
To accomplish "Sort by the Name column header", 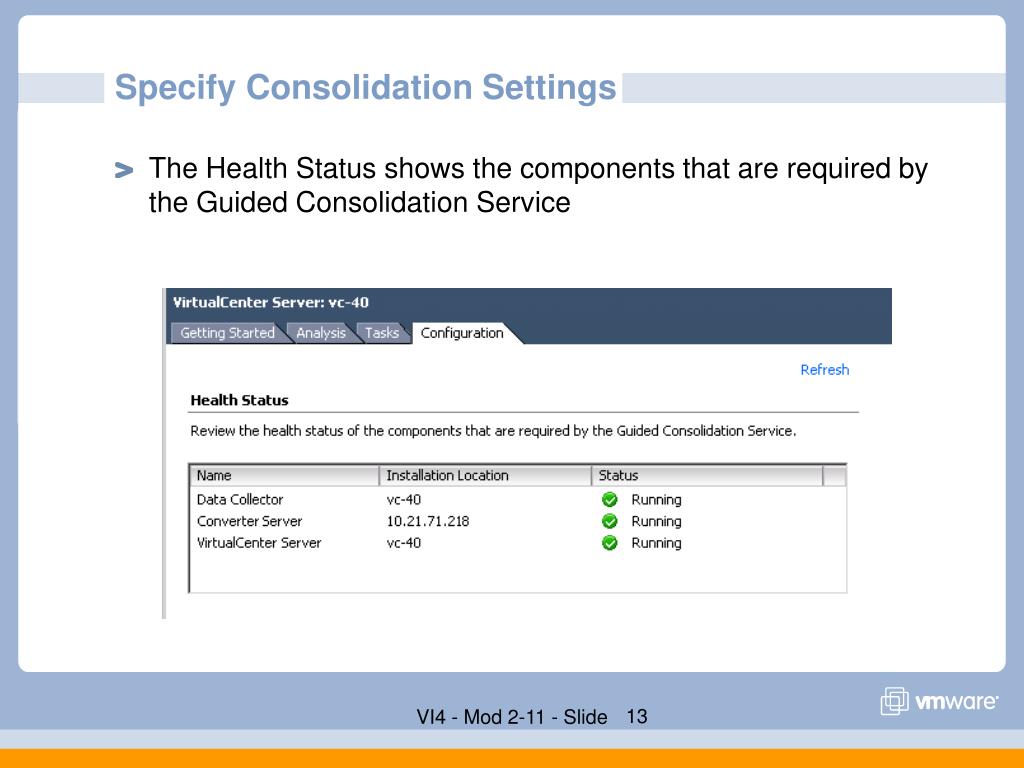I will (x=284, y=475).
